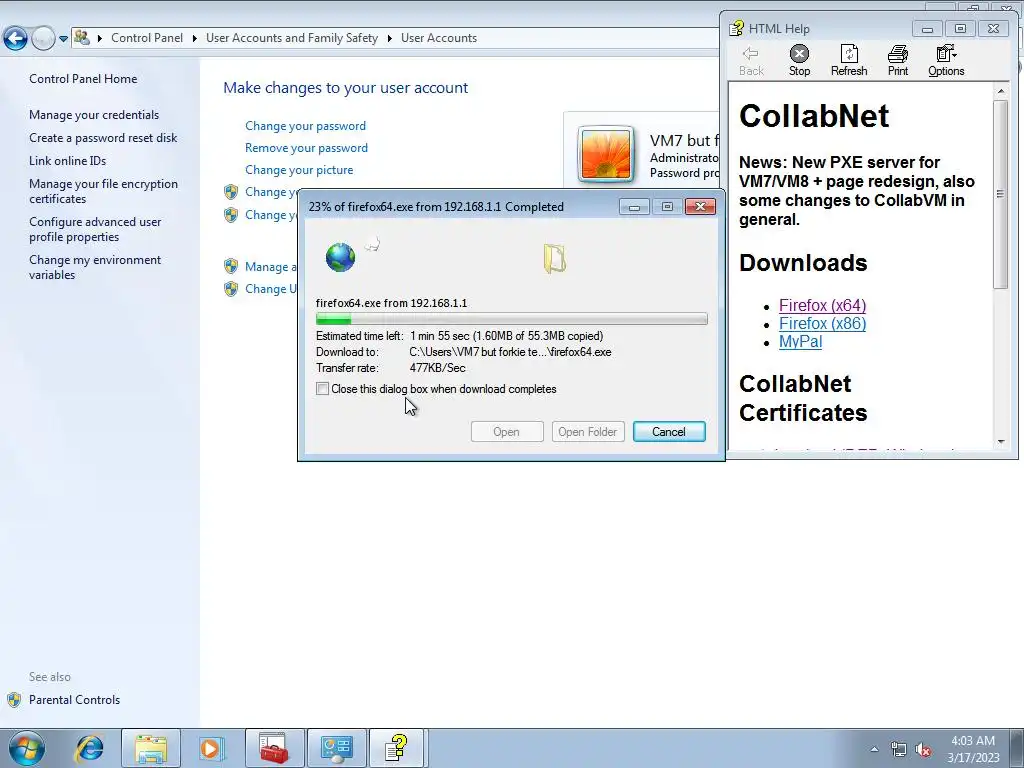Click the disabled Open Folder button
This screenshot has width=1024, height=768.
point(588,432)
